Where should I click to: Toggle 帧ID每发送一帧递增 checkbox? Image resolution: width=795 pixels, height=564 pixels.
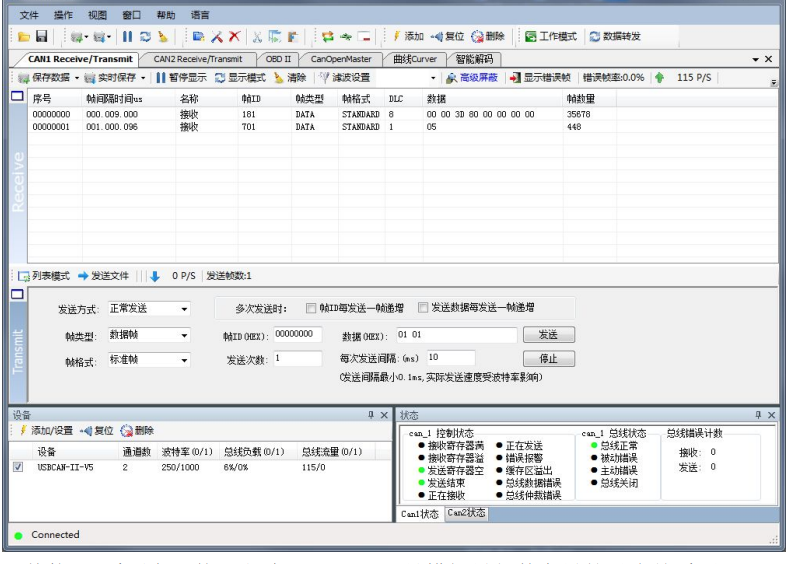click(311, 308)
